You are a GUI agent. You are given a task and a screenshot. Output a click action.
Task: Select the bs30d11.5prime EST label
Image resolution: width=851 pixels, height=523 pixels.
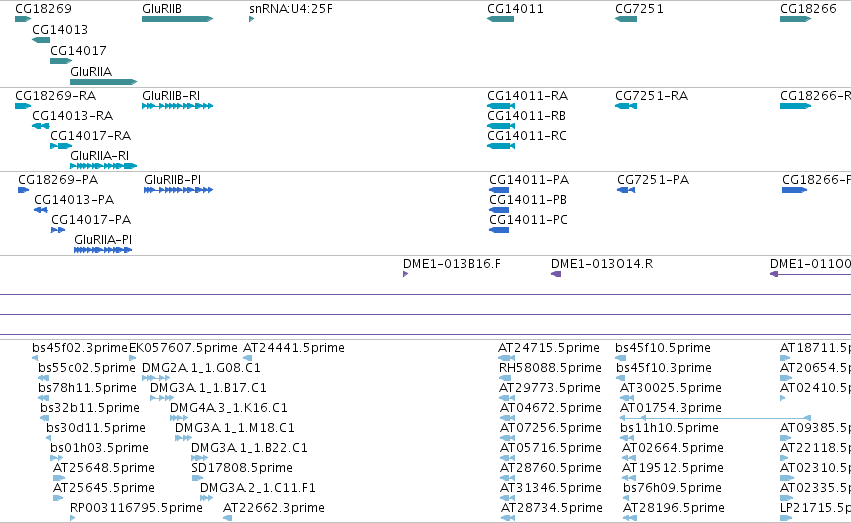pyautogui.click(x=96, y=428)
